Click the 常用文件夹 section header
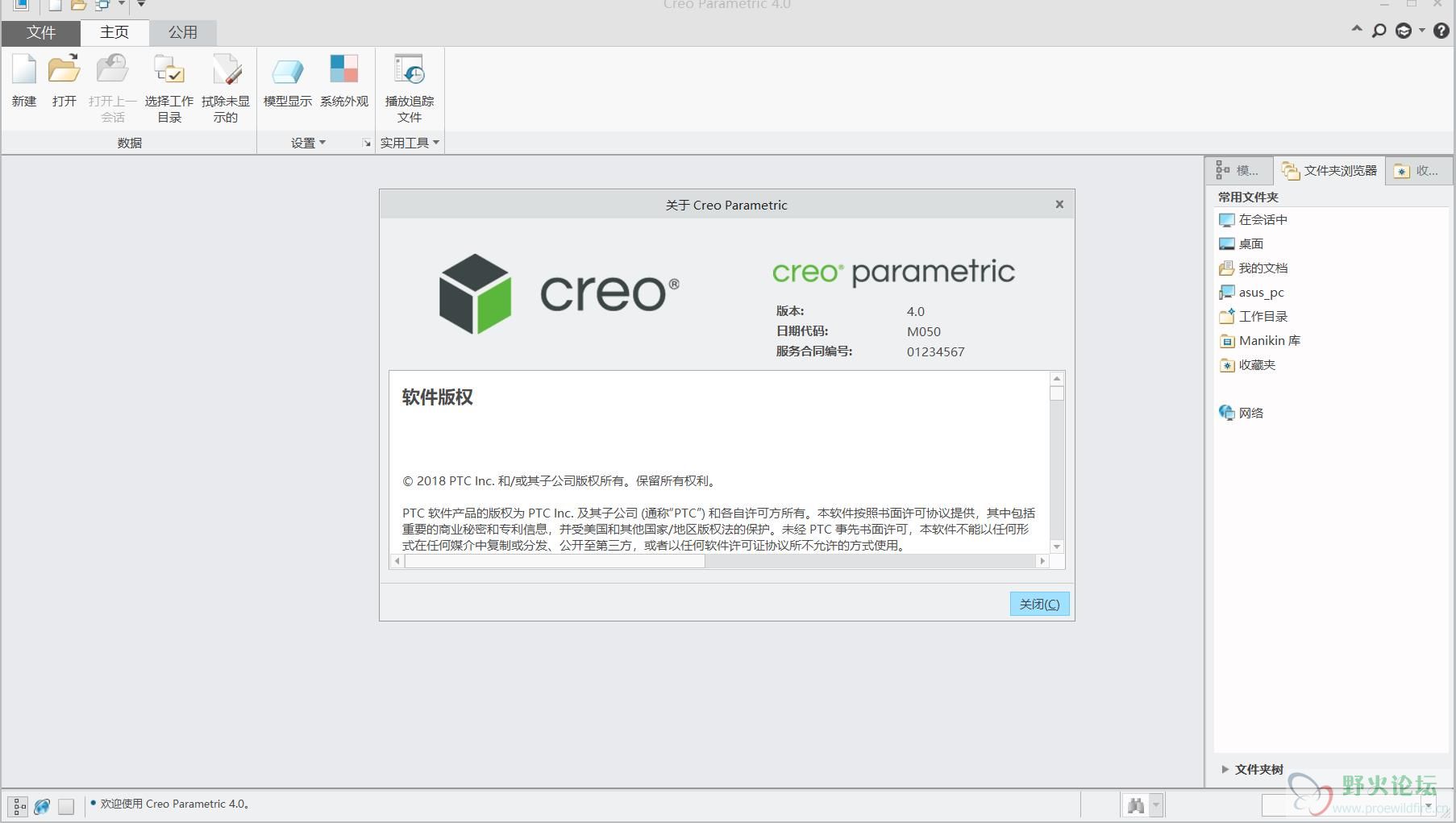1456x823 pixels. click(1248, 197)
